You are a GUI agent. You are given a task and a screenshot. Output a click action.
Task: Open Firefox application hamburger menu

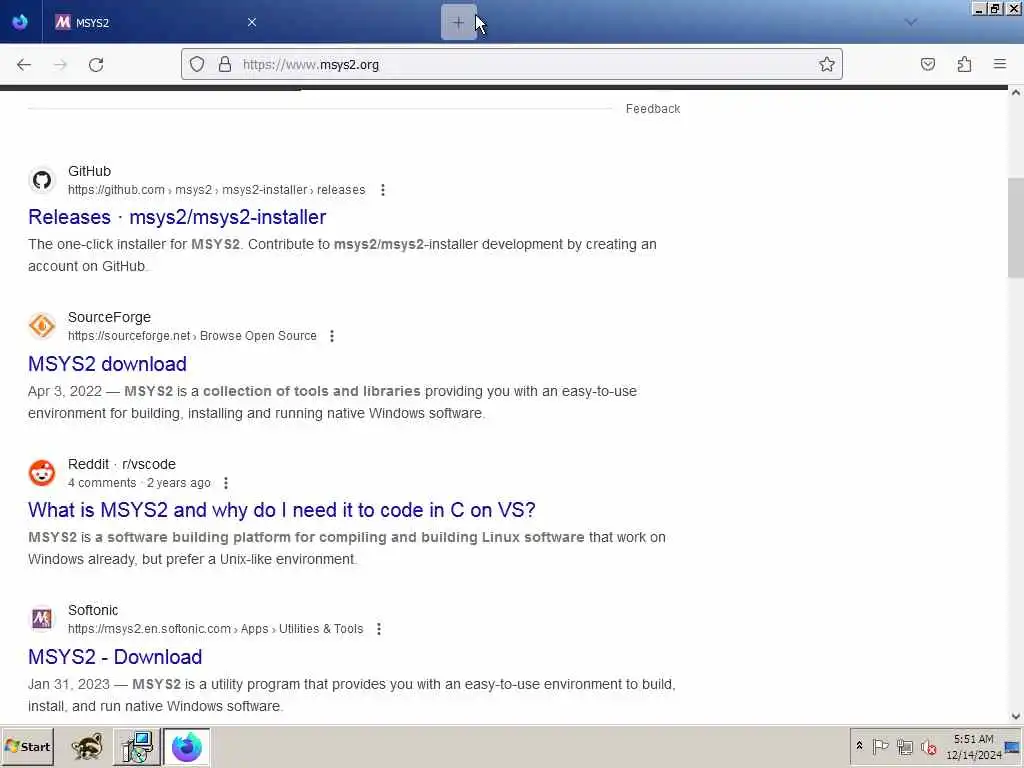coord(1000,64)
